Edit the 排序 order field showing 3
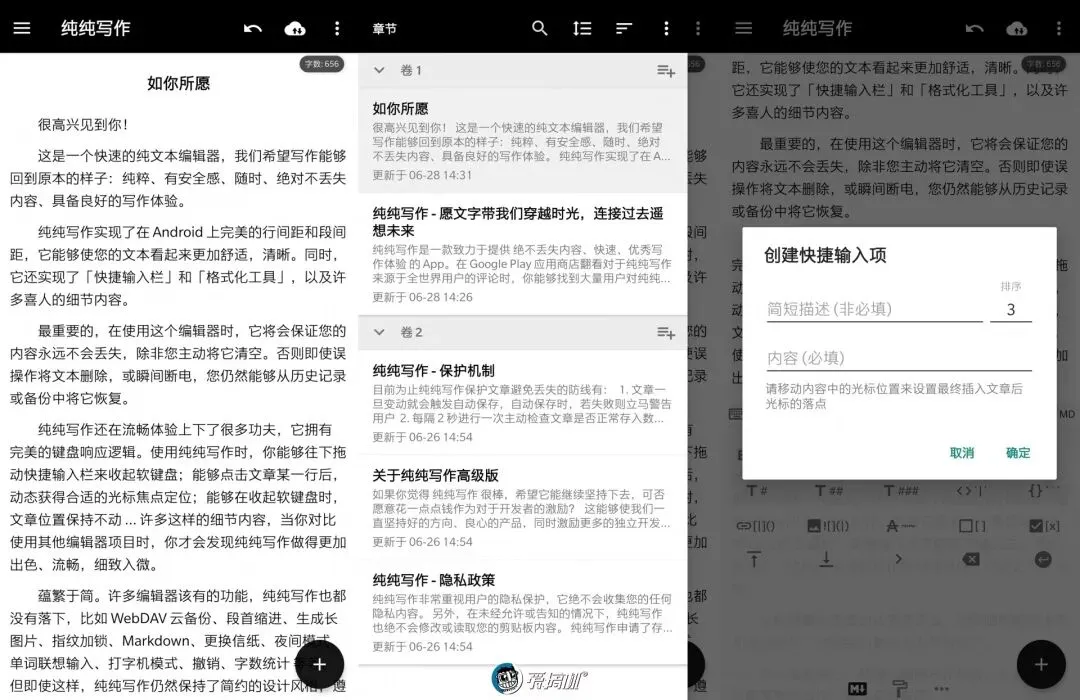 1010,309
